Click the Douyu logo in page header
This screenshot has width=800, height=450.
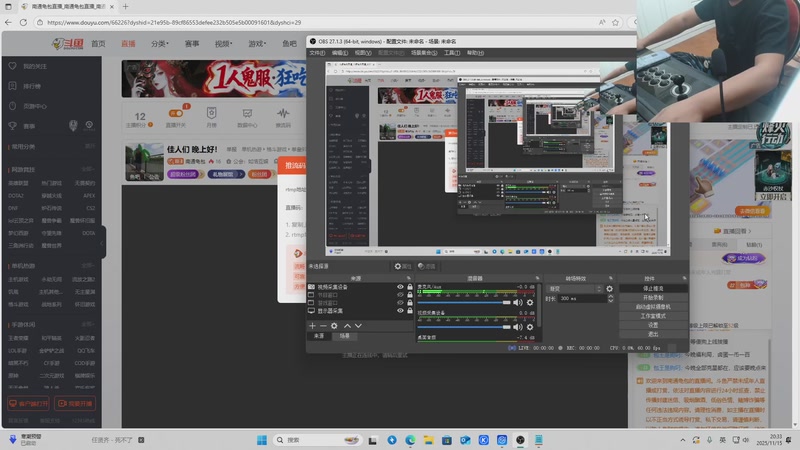click(x=68, y=44)
